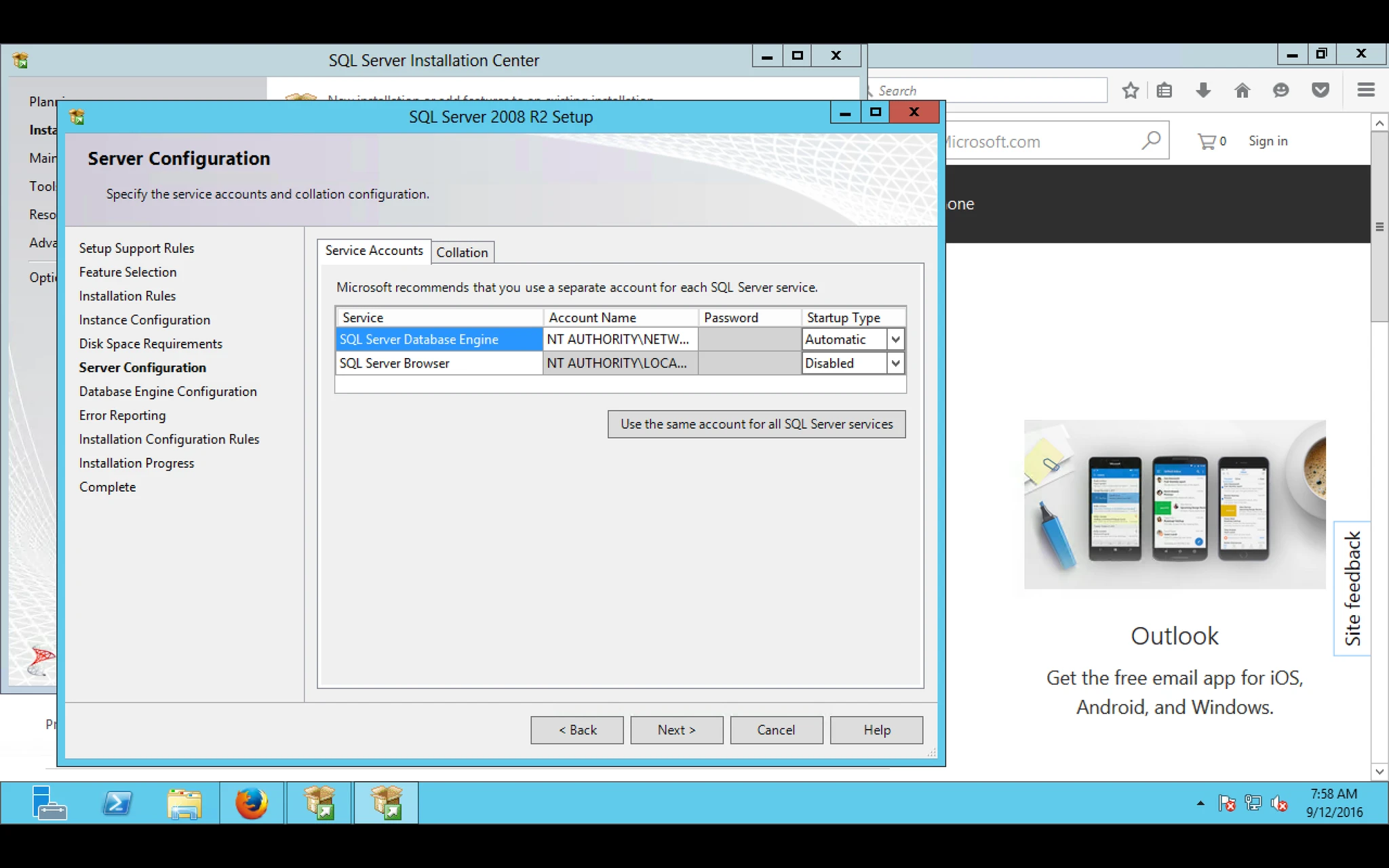Image resolution: width=1389 pixels, height=868 pixels.
Task: Click the Next button
Action: click(x=676, y=730)
